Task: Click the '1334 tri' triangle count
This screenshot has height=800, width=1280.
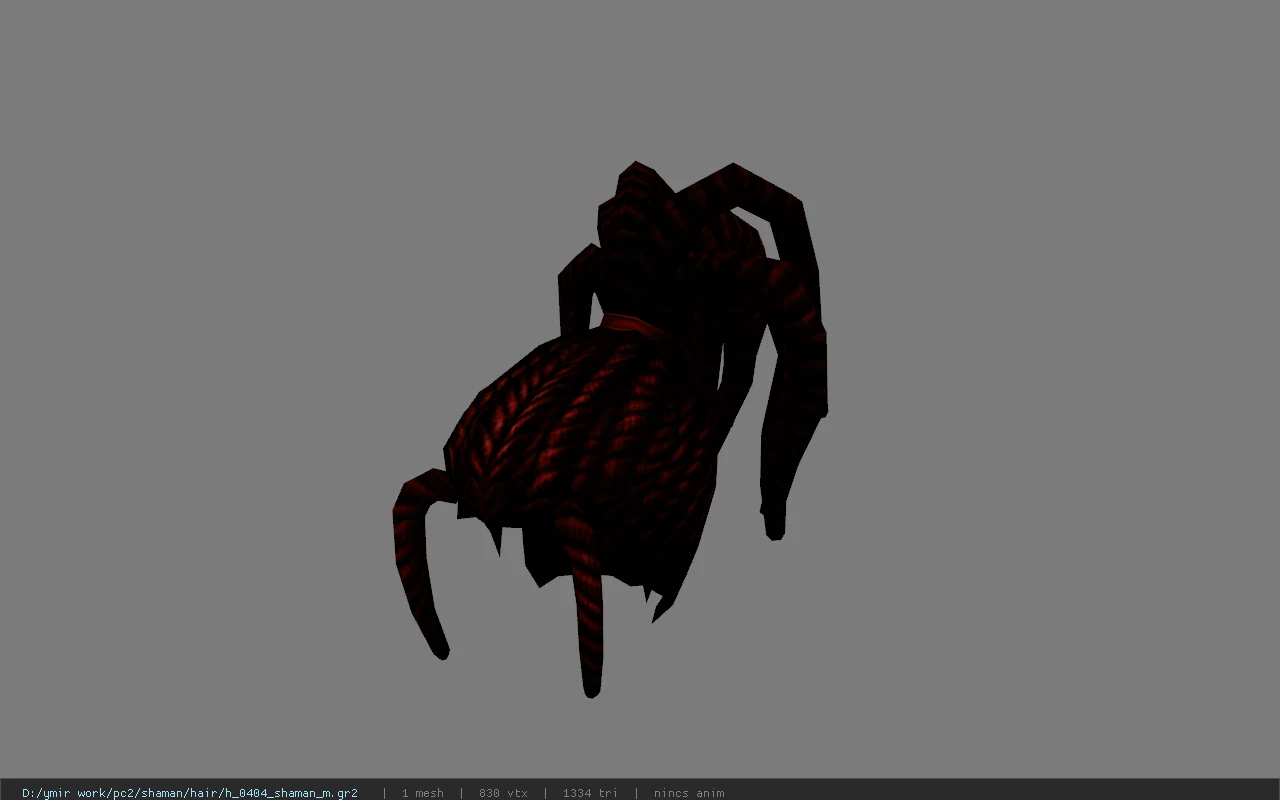Action: point(590,793)
